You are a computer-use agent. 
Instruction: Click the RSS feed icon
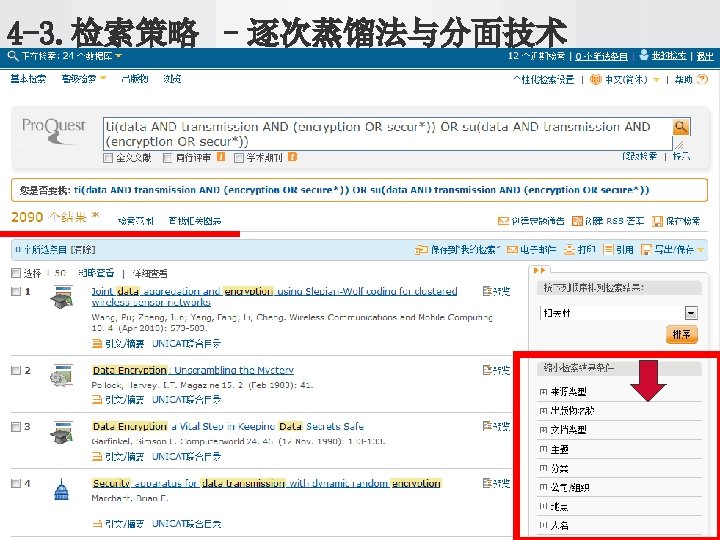[x=577, y=221]
